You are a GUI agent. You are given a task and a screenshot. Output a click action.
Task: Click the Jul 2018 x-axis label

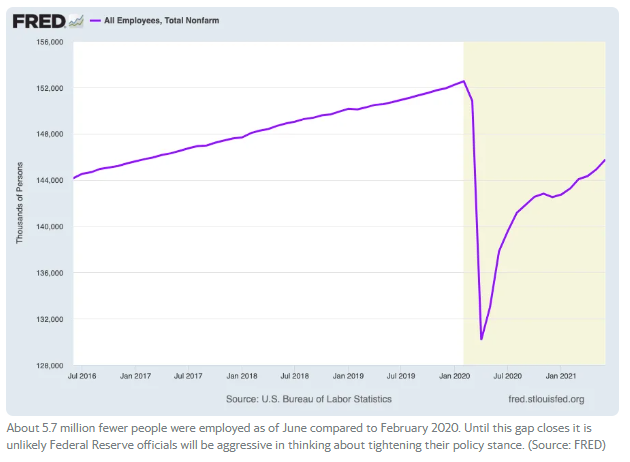pos(295,376)
